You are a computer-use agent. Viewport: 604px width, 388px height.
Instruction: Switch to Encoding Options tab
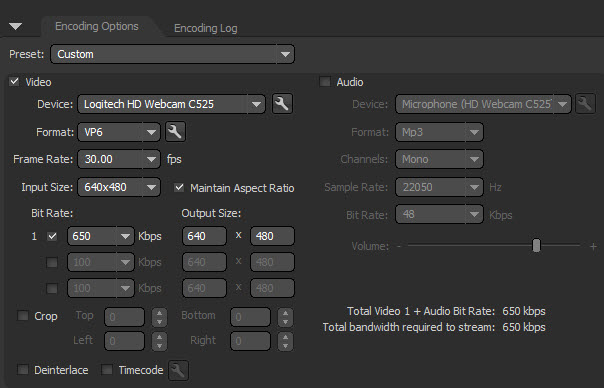[97, 26]
